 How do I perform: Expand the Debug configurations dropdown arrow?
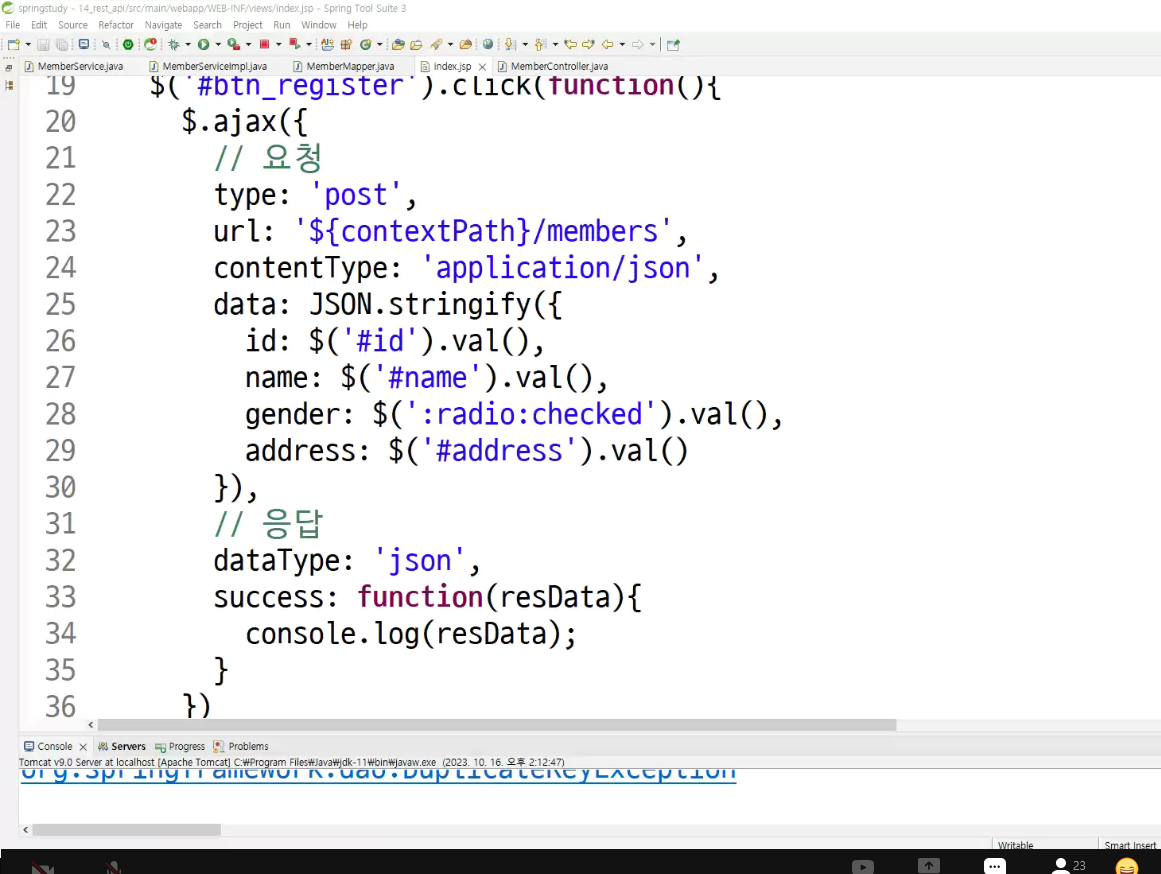(188, 44)
